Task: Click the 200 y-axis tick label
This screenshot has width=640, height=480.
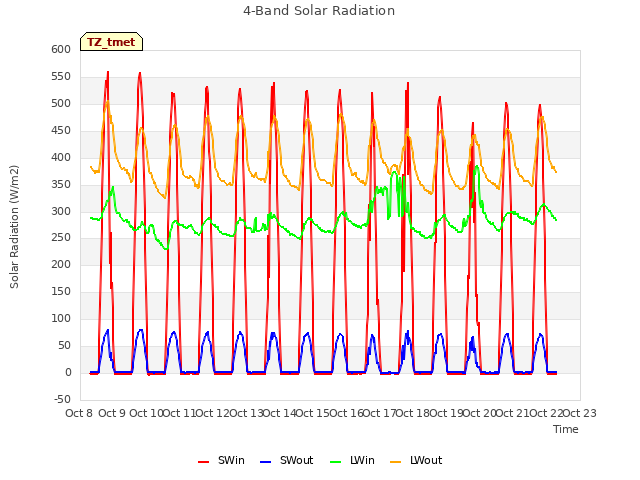Action: (x=61, y=264)
